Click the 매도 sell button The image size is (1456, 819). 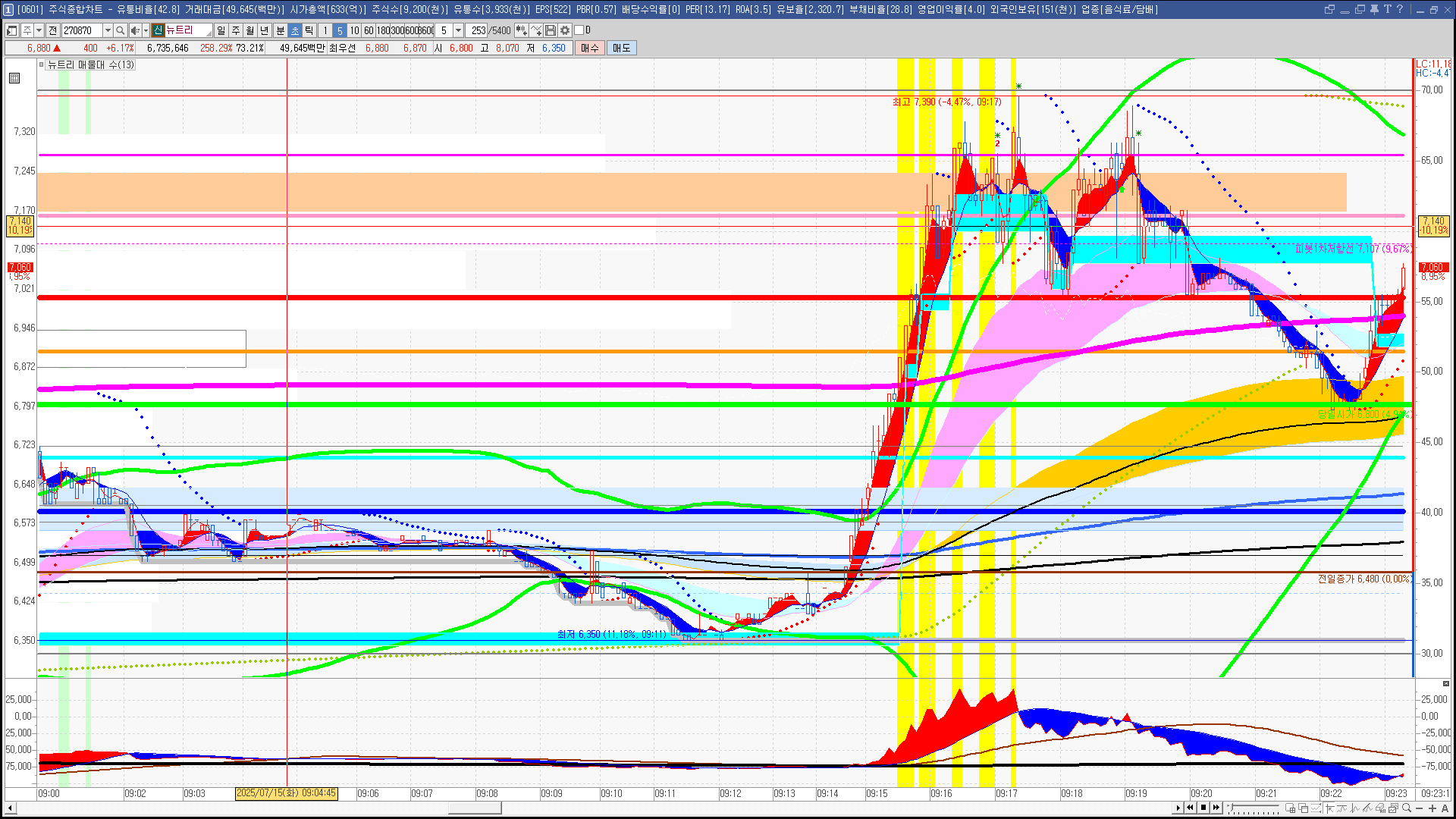[x=622, y=48]
